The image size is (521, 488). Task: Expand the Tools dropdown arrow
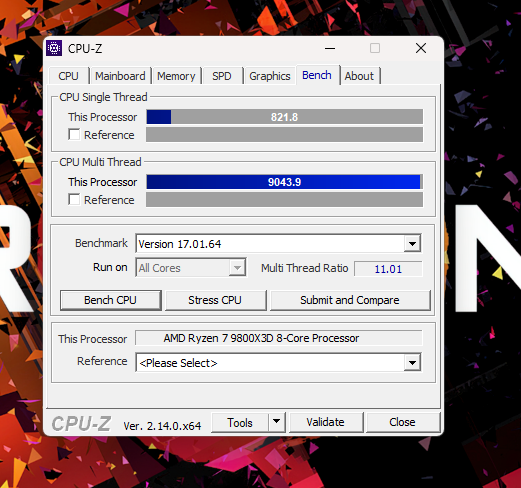click(277, 422)
